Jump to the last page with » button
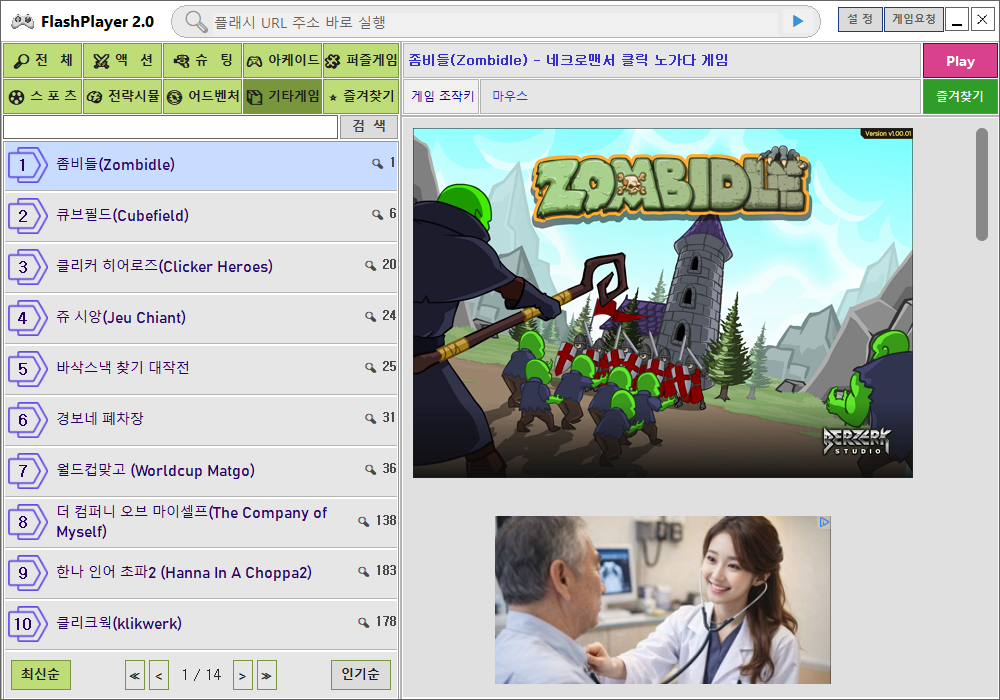Screen dimensions: 1000x700 (x=267, y=675)
